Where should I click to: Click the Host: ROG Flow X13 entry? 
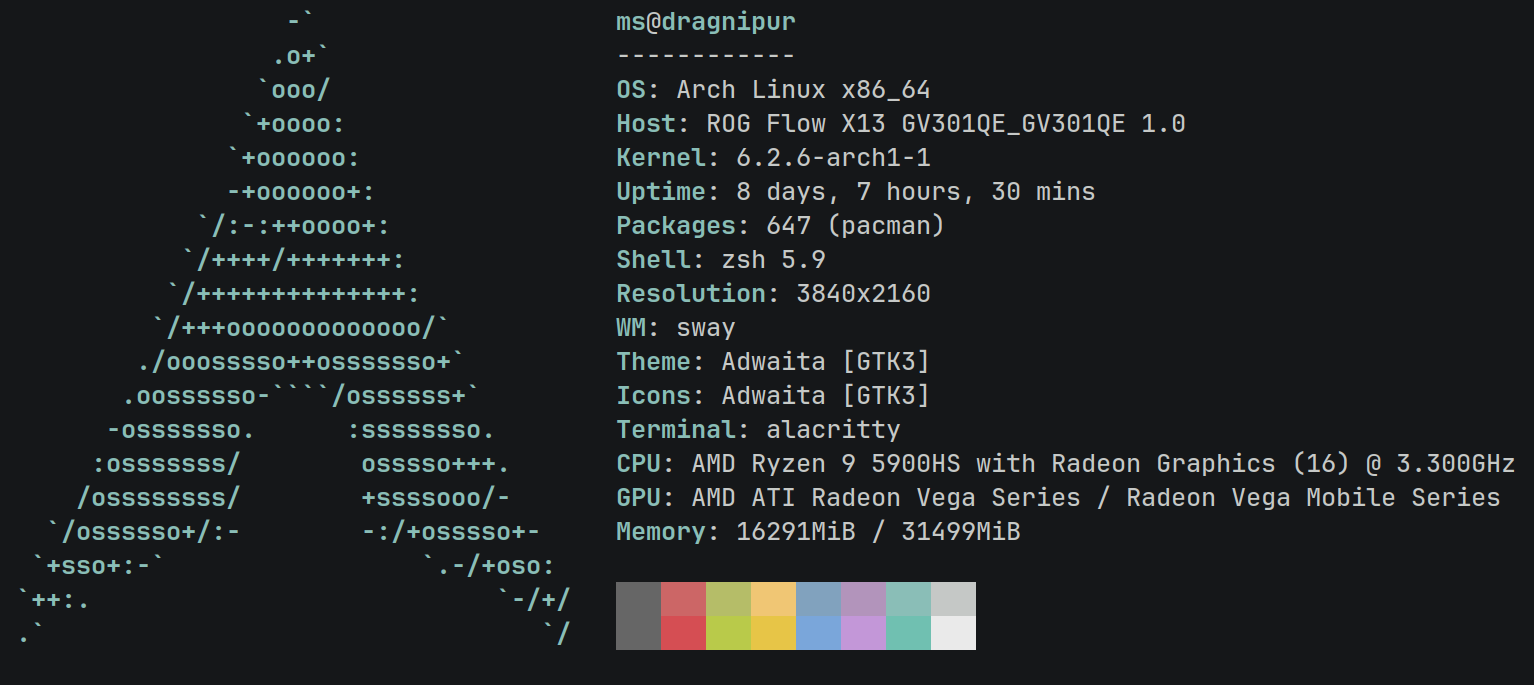click(900, 123)
